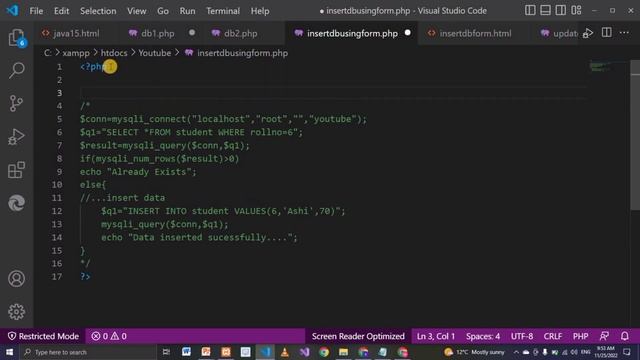Screen dimensions: 640x360
Task: Open the Go menu
Action: [163, 11]
